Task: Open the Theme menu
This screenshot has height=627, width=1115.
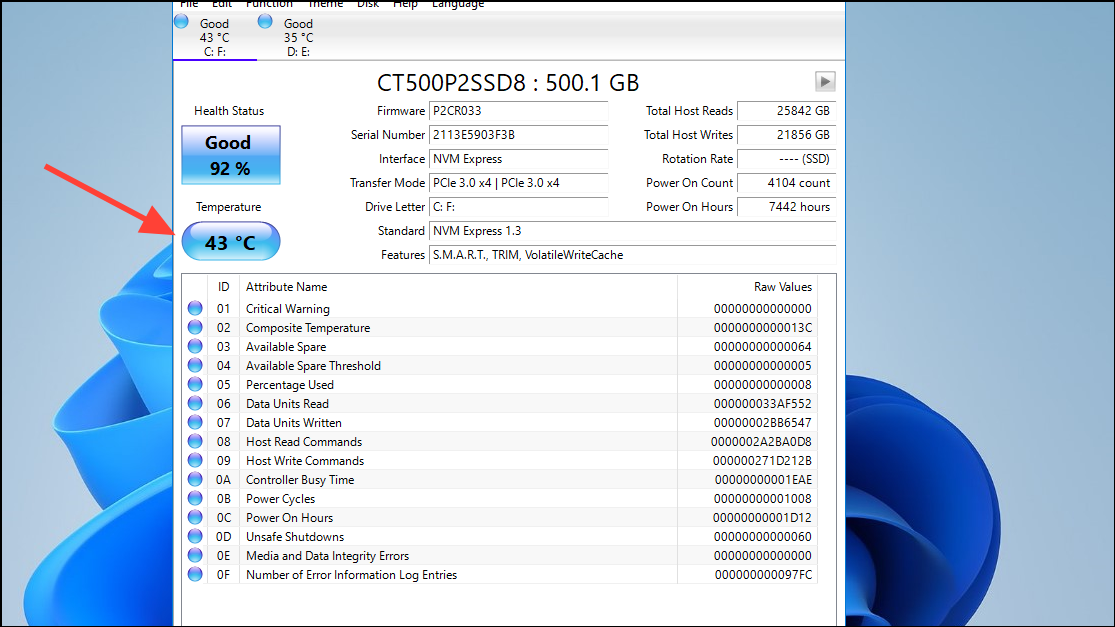Action: (x=325, y=4)
